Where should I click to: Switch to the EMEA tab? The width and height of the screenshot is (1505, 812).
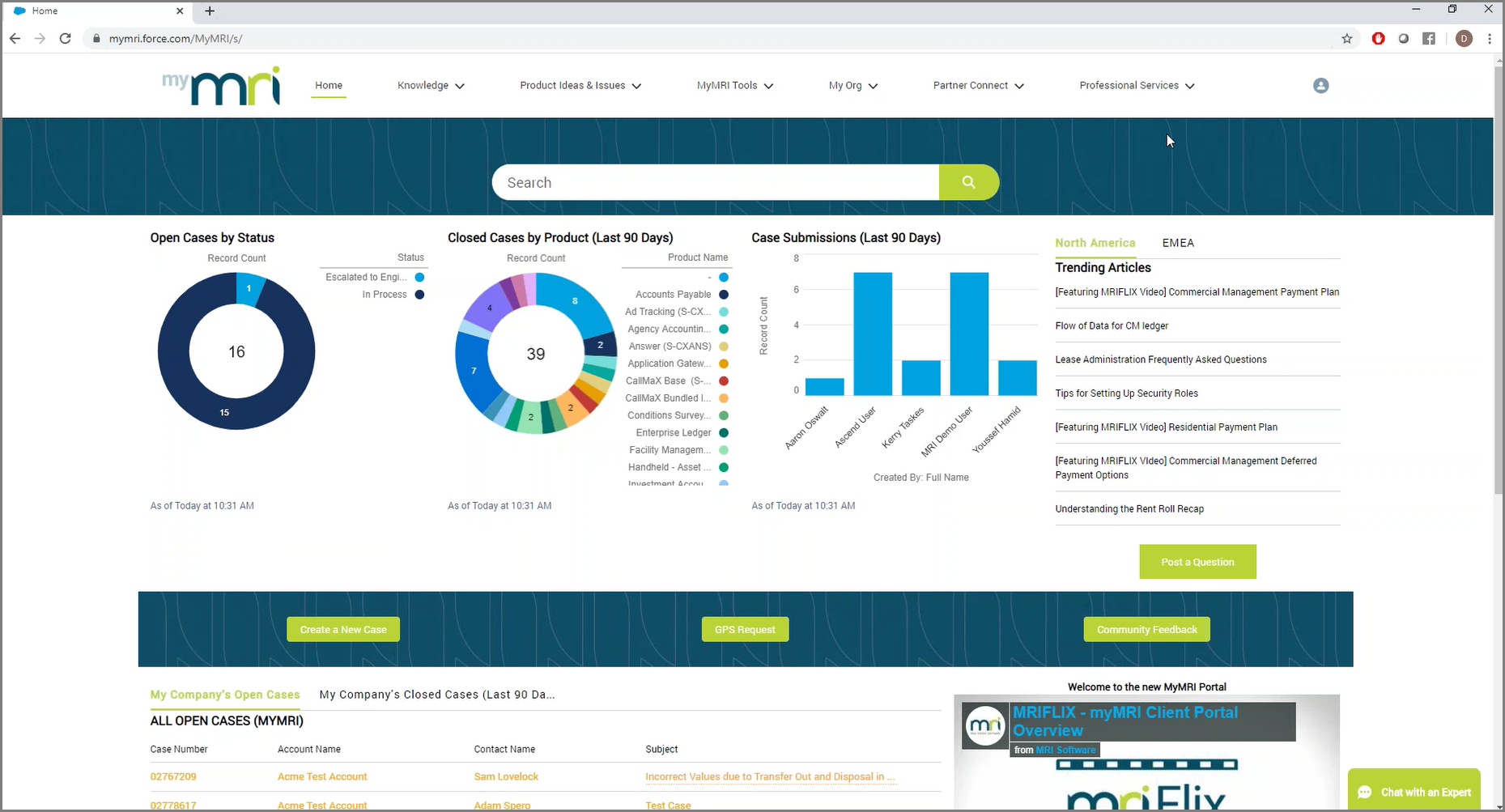pyautogui.click(x=1178, y=243)
